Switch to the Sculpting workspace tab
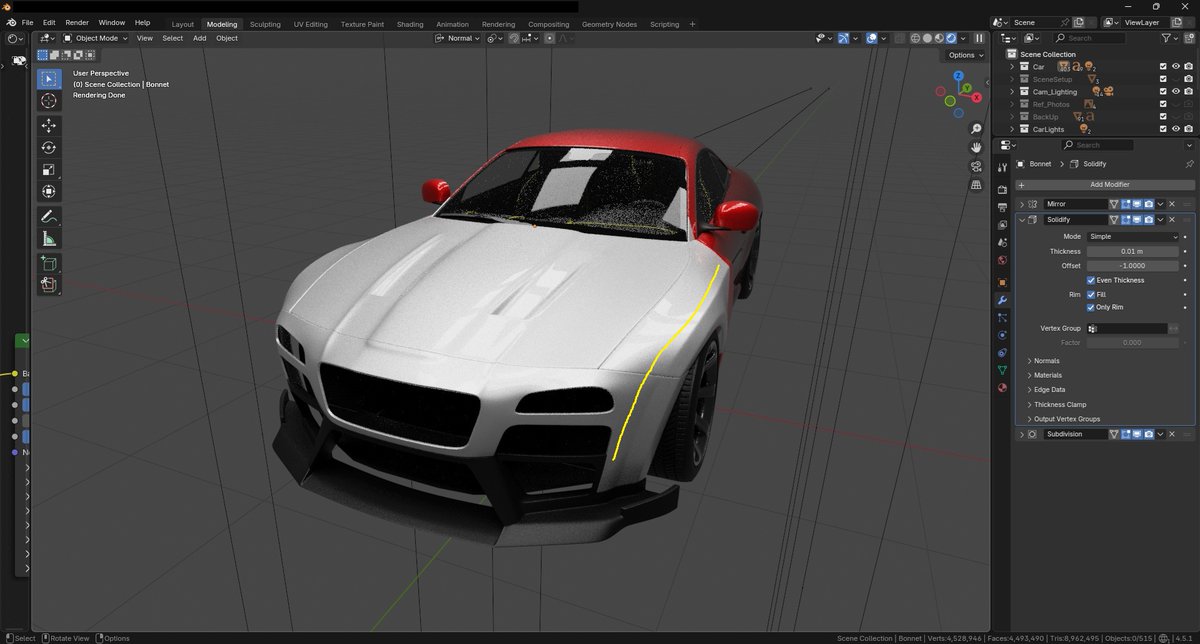This screenshot has height=644, width=1200. pos(265,24)
